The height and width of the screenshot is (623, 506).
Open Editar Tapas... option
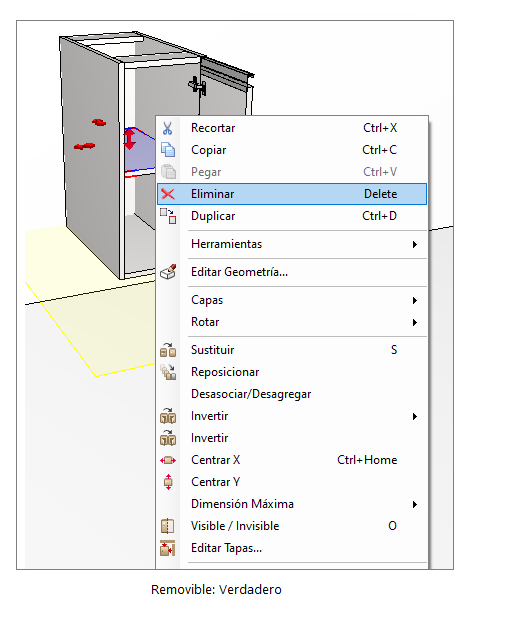tap(292, 548)
